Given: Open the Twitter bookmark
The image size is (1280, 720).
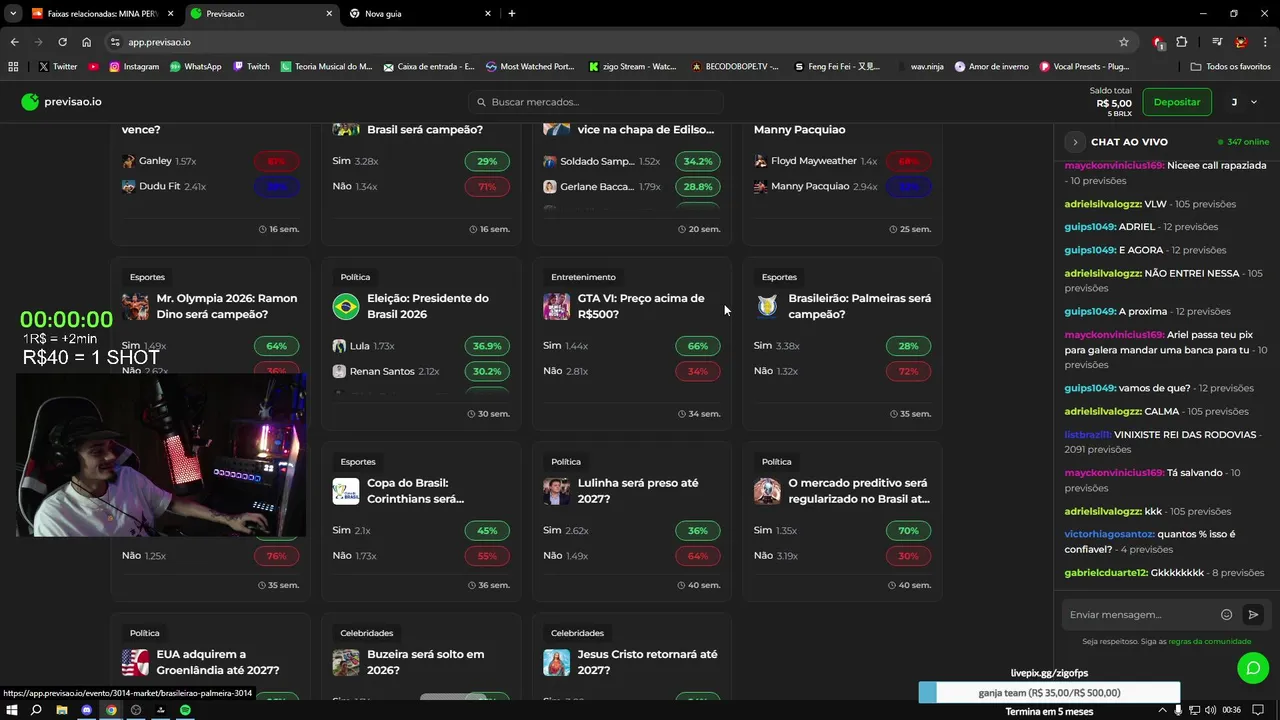Looking at the screenshot, I should point(57,67).
